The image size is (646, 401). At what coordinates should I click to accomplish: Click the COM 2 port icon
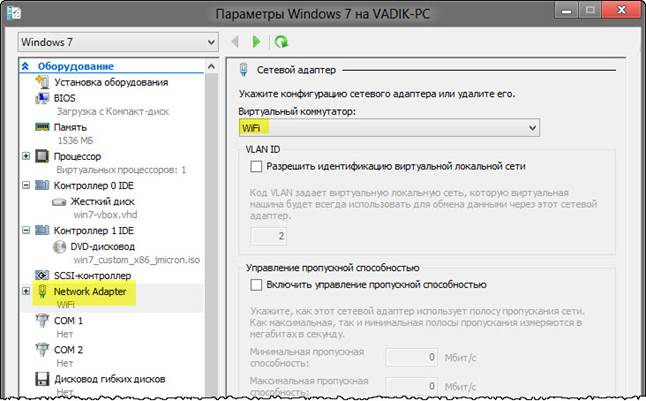pos(42,349)
